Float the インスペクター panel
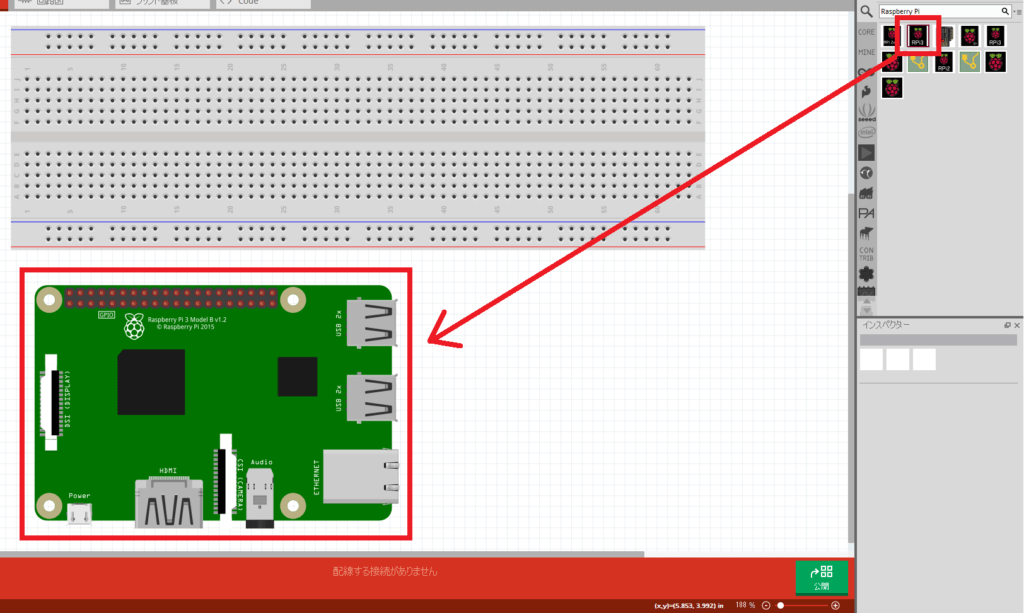1024x613 pixels. (1007, 325)
